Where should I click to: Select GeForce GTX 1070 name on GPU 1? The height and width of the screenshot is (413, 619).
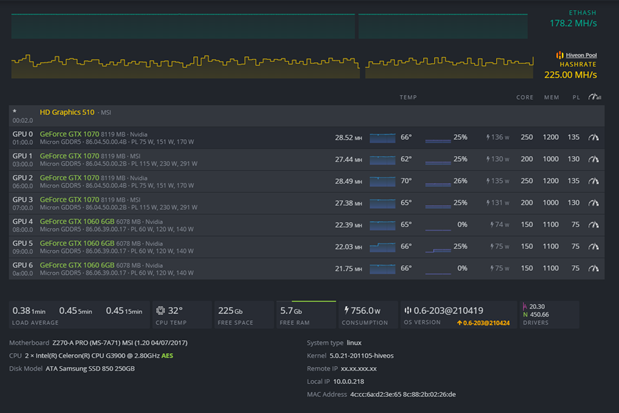[69, 156]
